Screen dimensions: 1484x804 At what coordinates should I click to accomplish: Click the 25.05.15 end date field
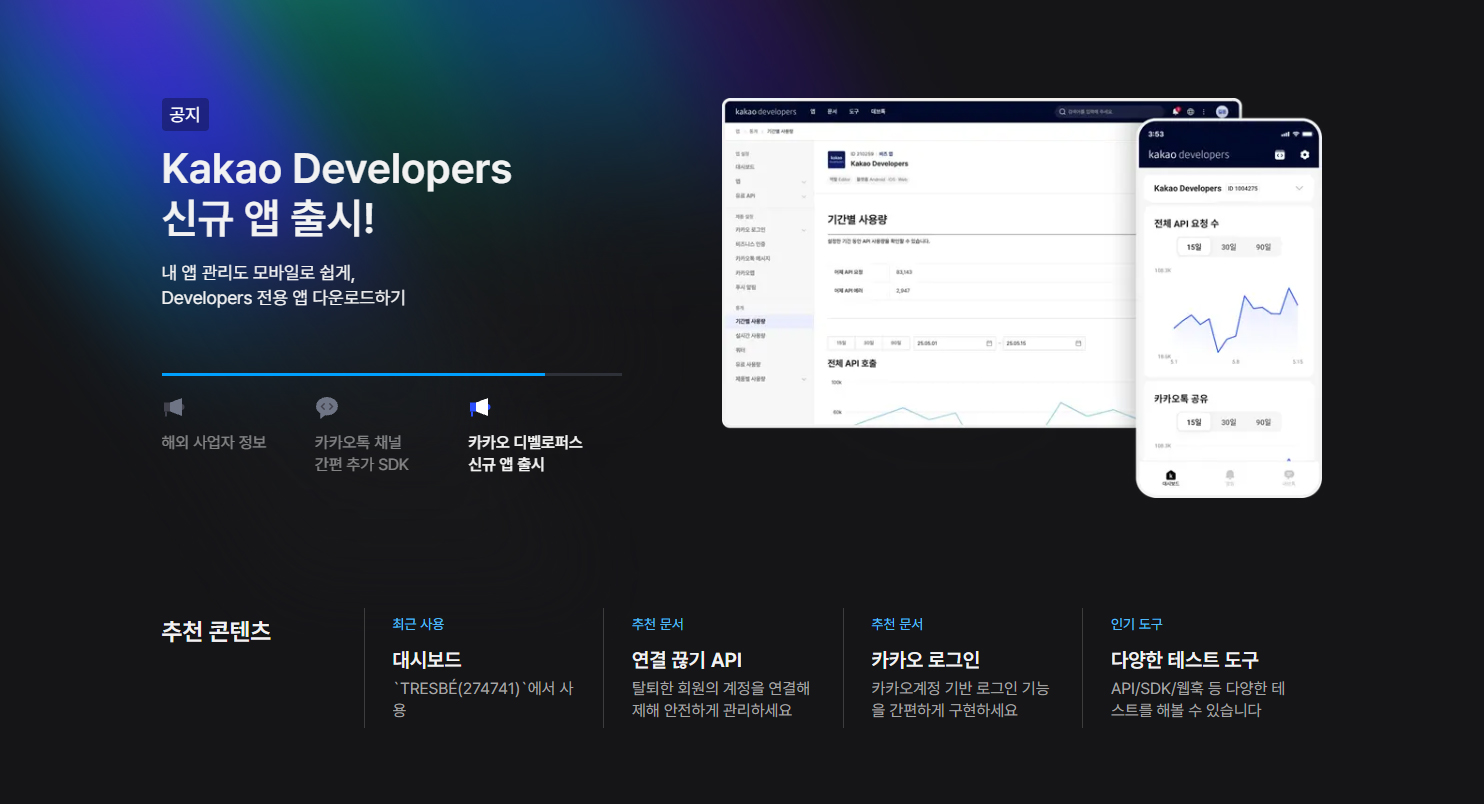[1044, 343]
